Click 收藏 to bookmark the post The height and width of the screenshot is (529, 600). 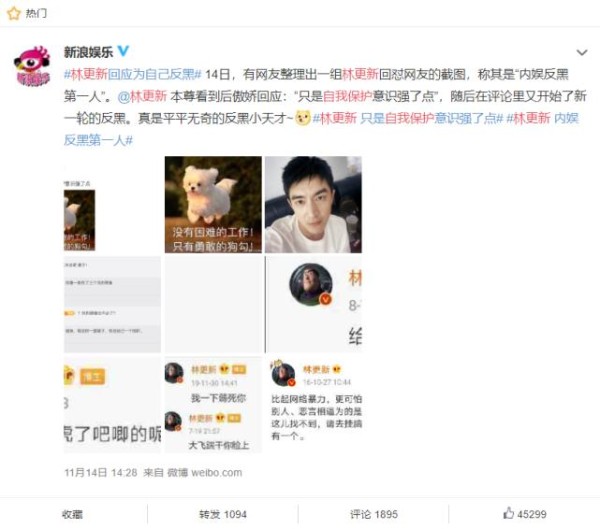pyautogui.click(x=72, y=514)
